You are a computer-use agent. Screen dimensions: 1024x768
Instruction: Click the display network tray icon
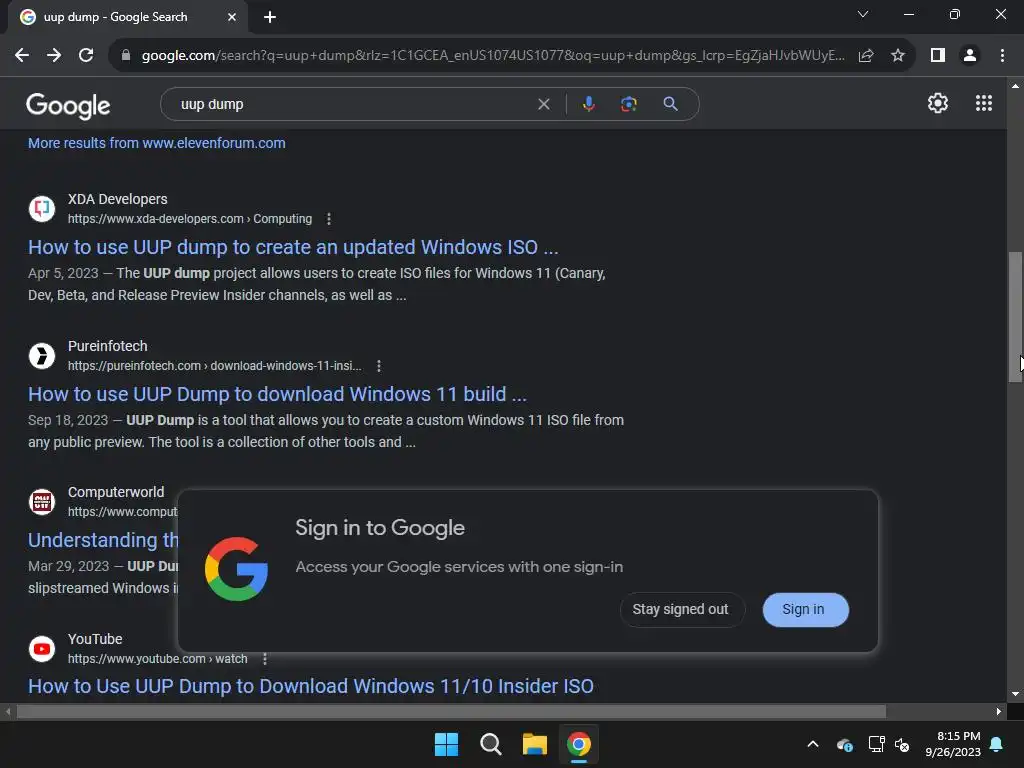click(876, 744)
